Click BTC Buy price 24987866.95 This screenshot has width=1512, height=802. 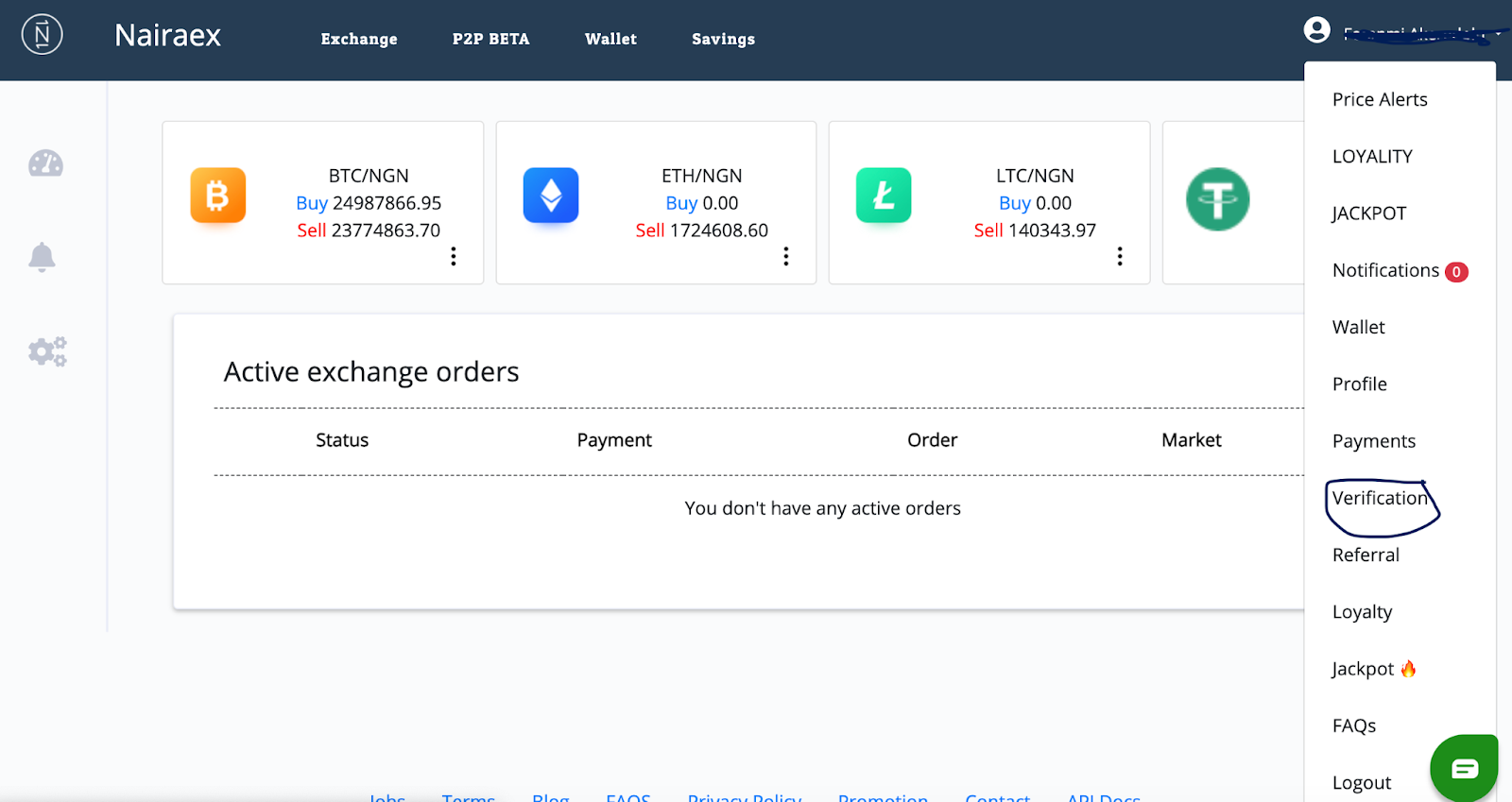pos(369,203)
